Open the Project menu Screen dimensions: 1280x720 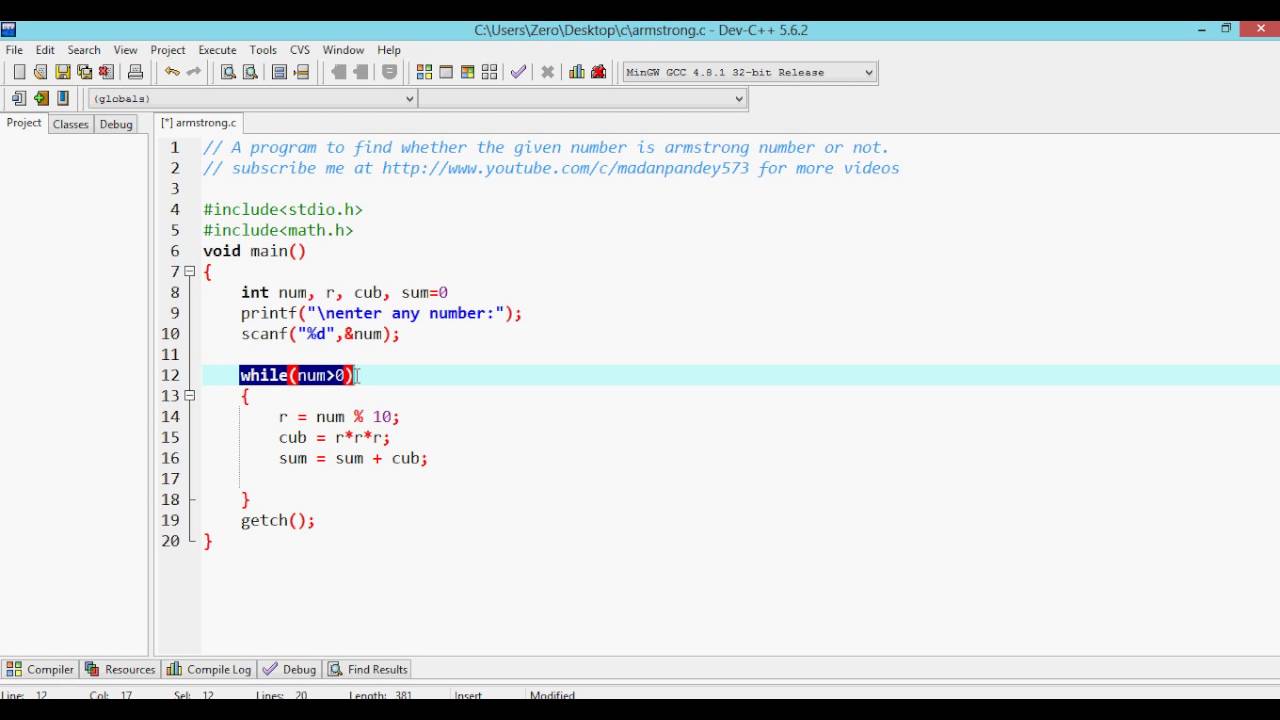[x=168, y=50]
